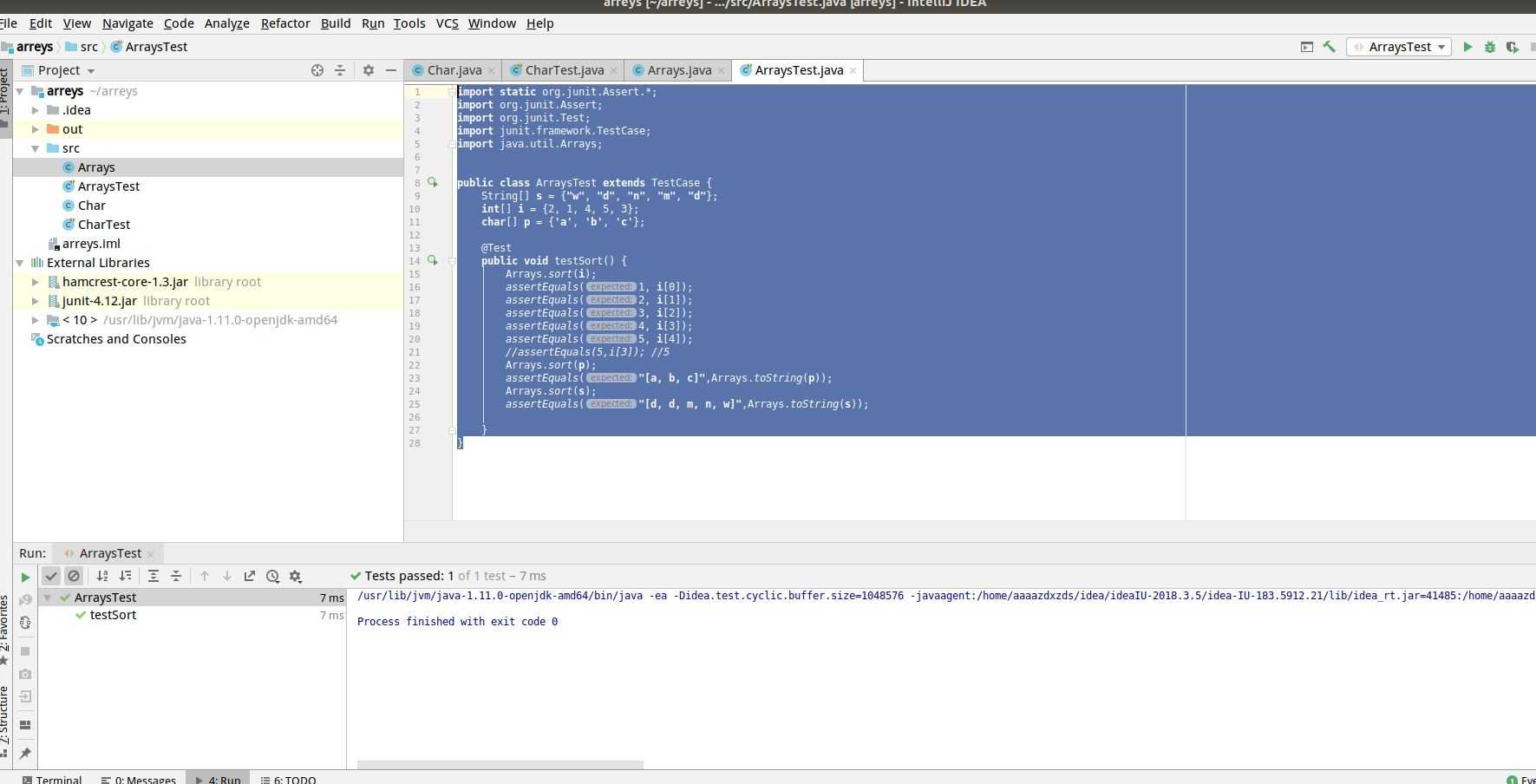Open the ArraysTest run configuration dropdown

1398,47
